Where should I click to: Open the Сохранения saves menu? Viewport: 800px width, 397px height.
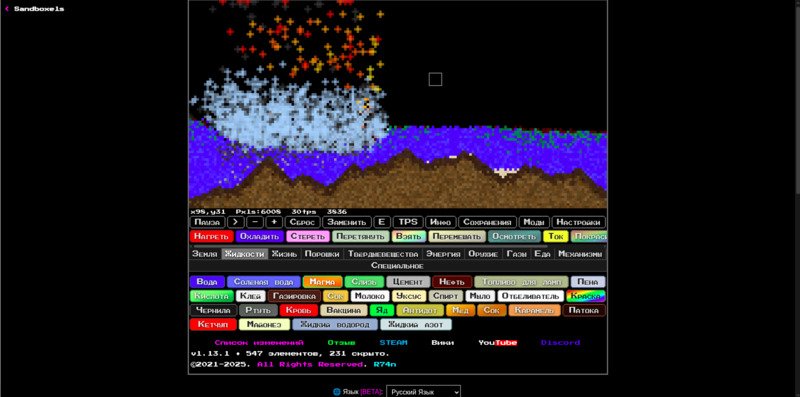pyautogui.click(x=487, y=222)
